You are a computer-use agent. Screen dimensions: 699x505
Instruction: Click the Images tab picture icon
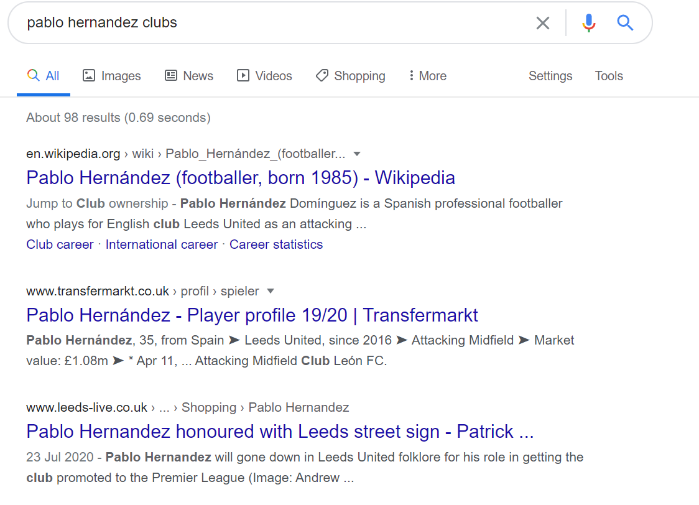(x=89, y=75)
